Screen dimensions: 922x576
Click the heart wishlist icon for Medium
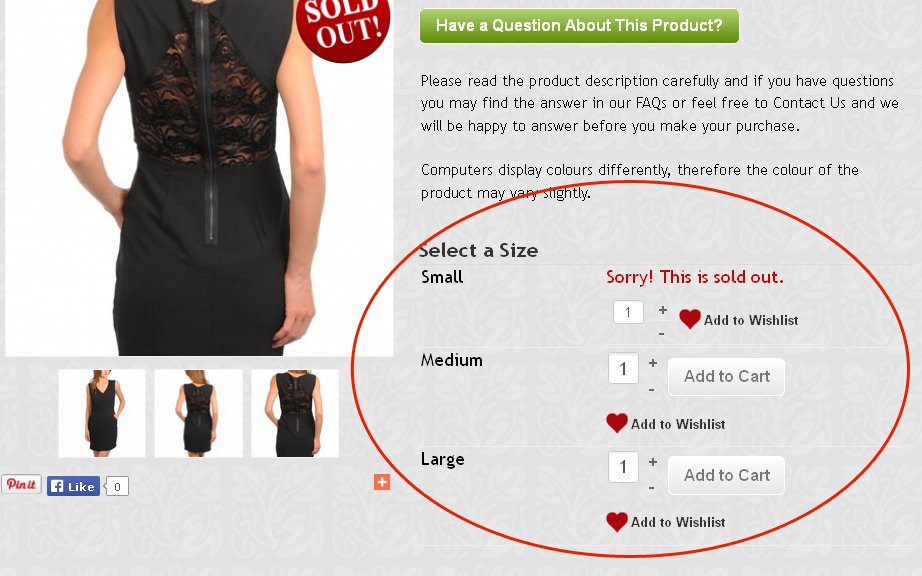coord(617,423)
